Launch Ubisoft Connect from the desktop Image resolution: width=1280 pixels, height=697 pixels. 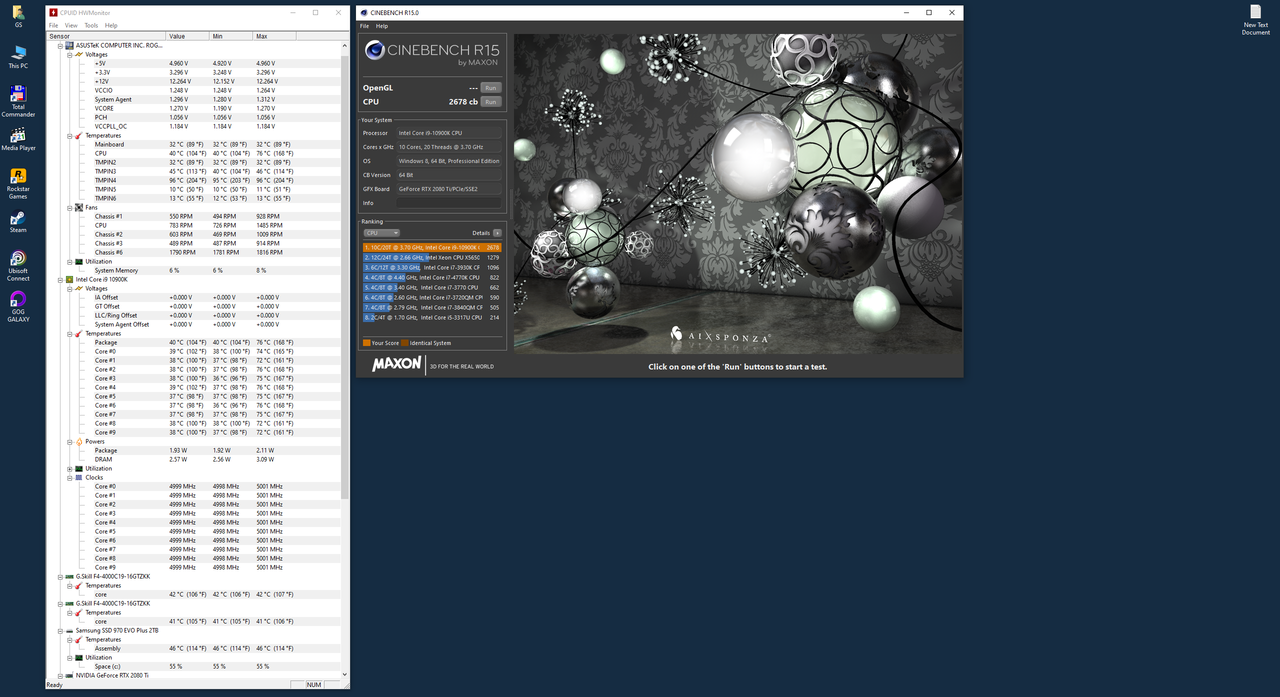(18, 265)
